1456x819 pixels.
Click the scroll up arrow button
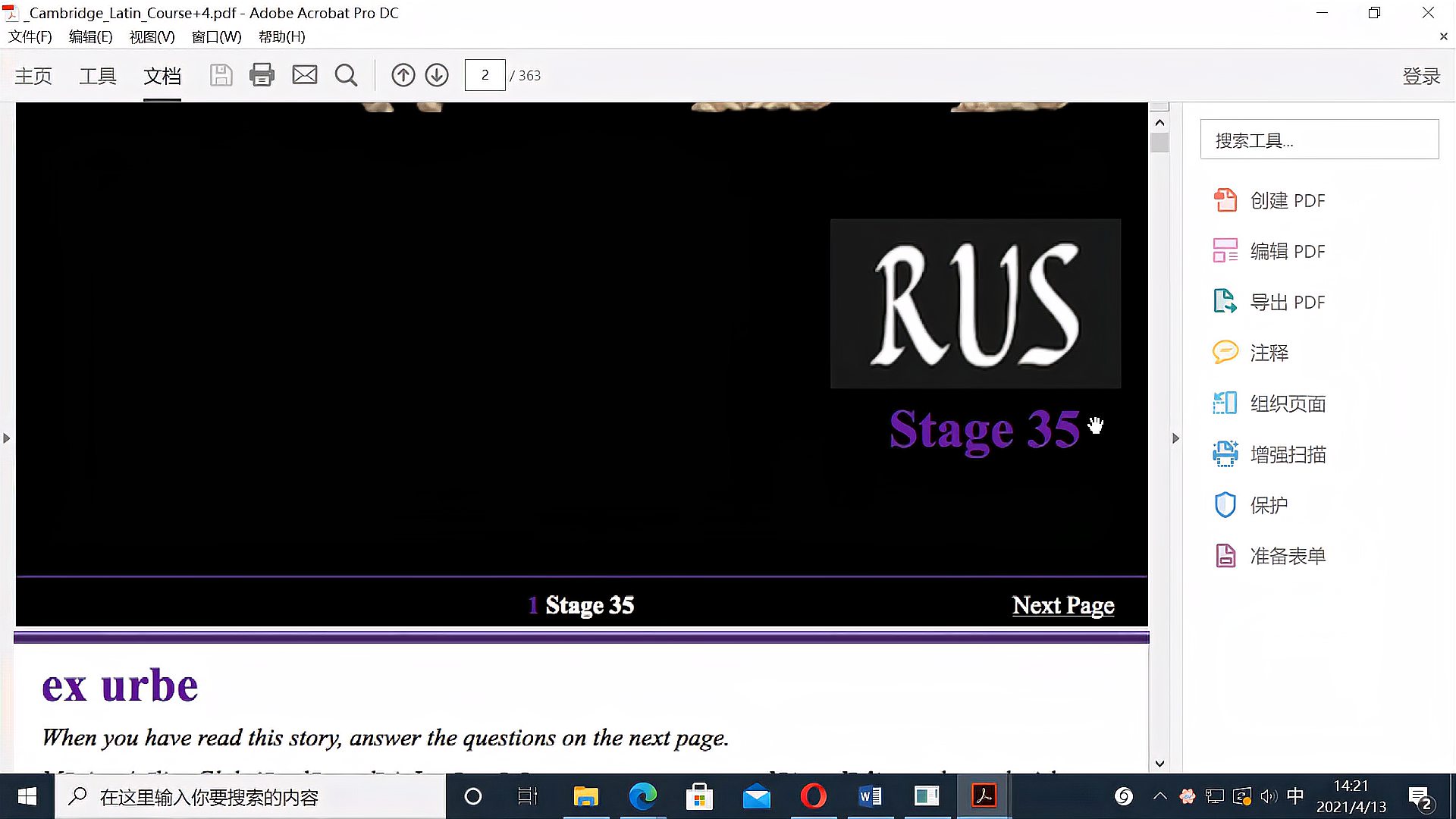pyautogui.click(x=1159, y=121)
